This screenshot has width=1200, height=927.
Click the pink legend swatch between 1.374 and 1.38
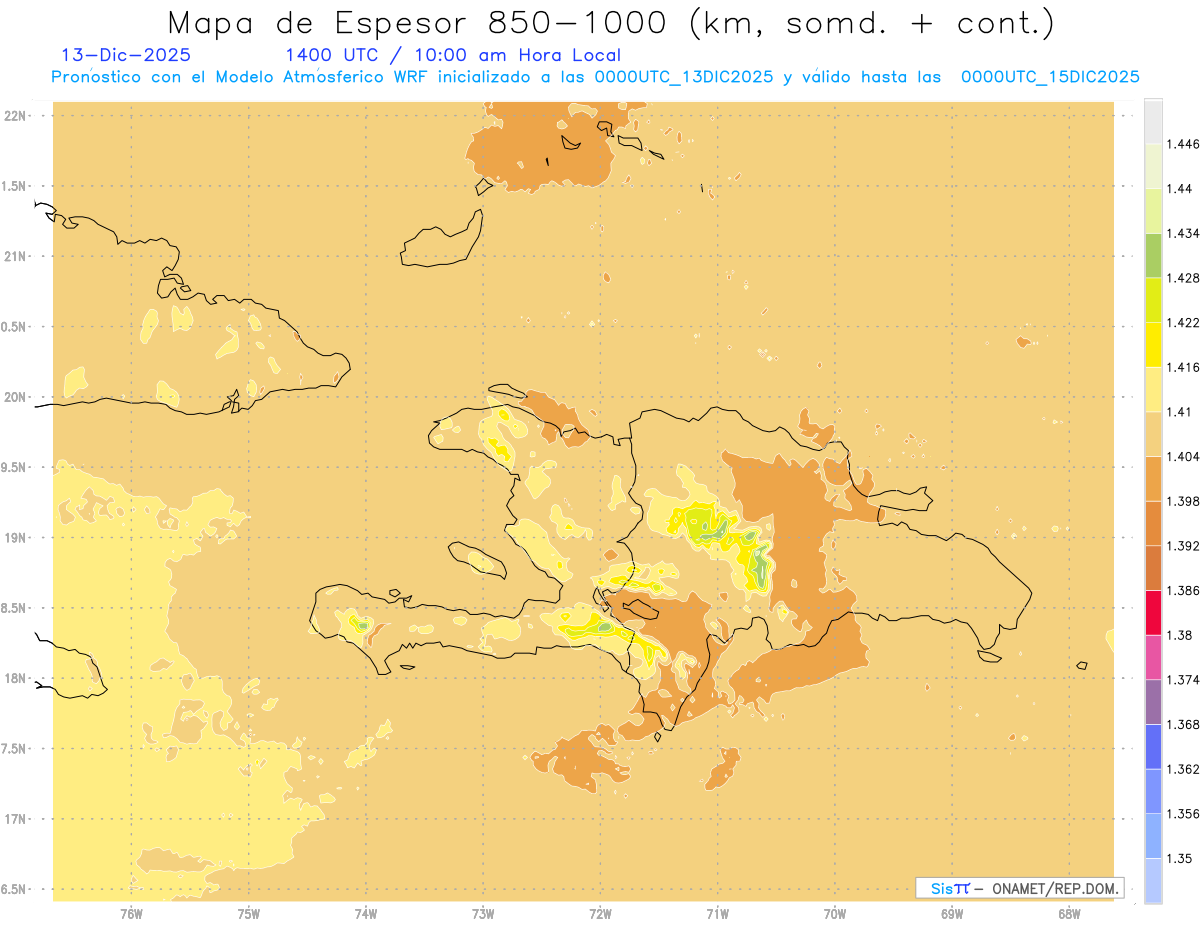1153,657
